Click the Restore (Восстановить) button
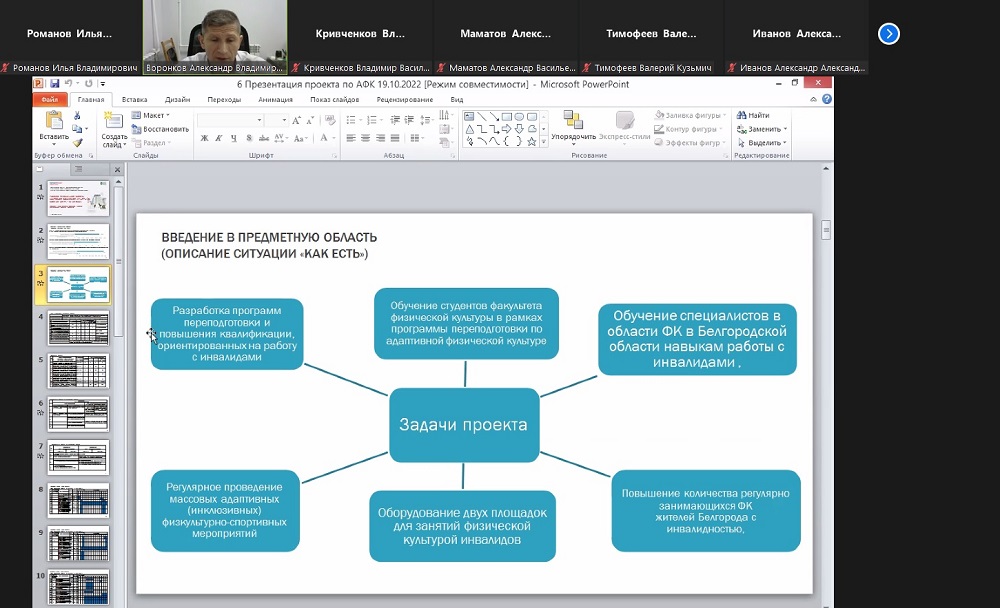This screenshot has width=1000, height=608. pos(160,129)
